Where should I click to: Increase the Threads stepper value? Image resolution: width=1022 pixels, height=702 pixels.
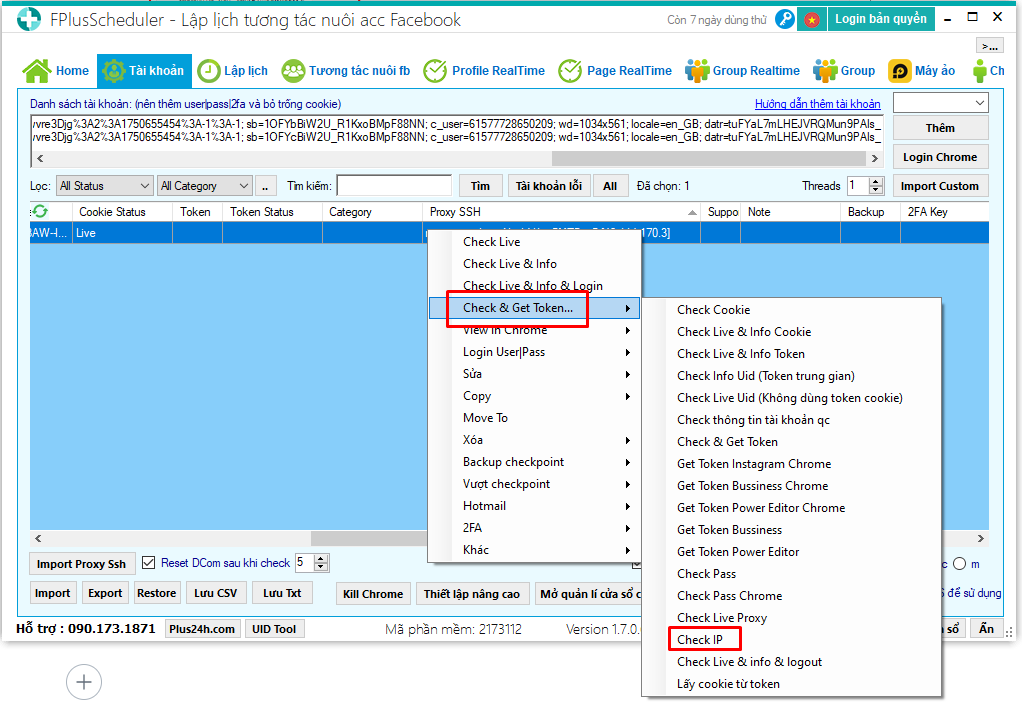coord(877,181)
